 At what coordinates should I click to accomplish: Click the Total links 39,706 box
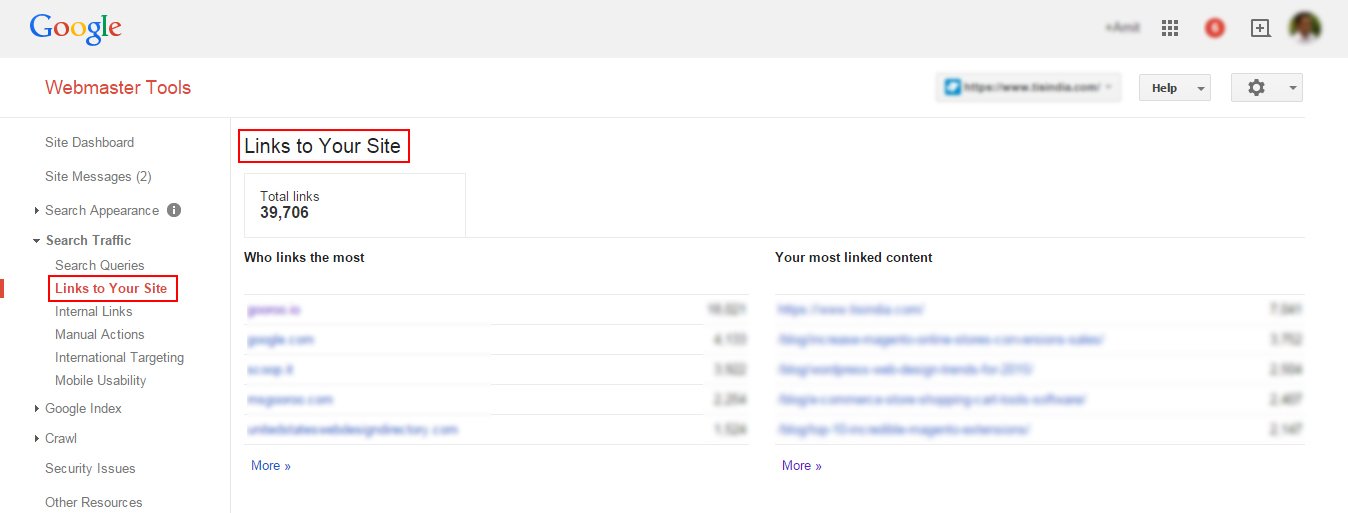coord(355,205)
